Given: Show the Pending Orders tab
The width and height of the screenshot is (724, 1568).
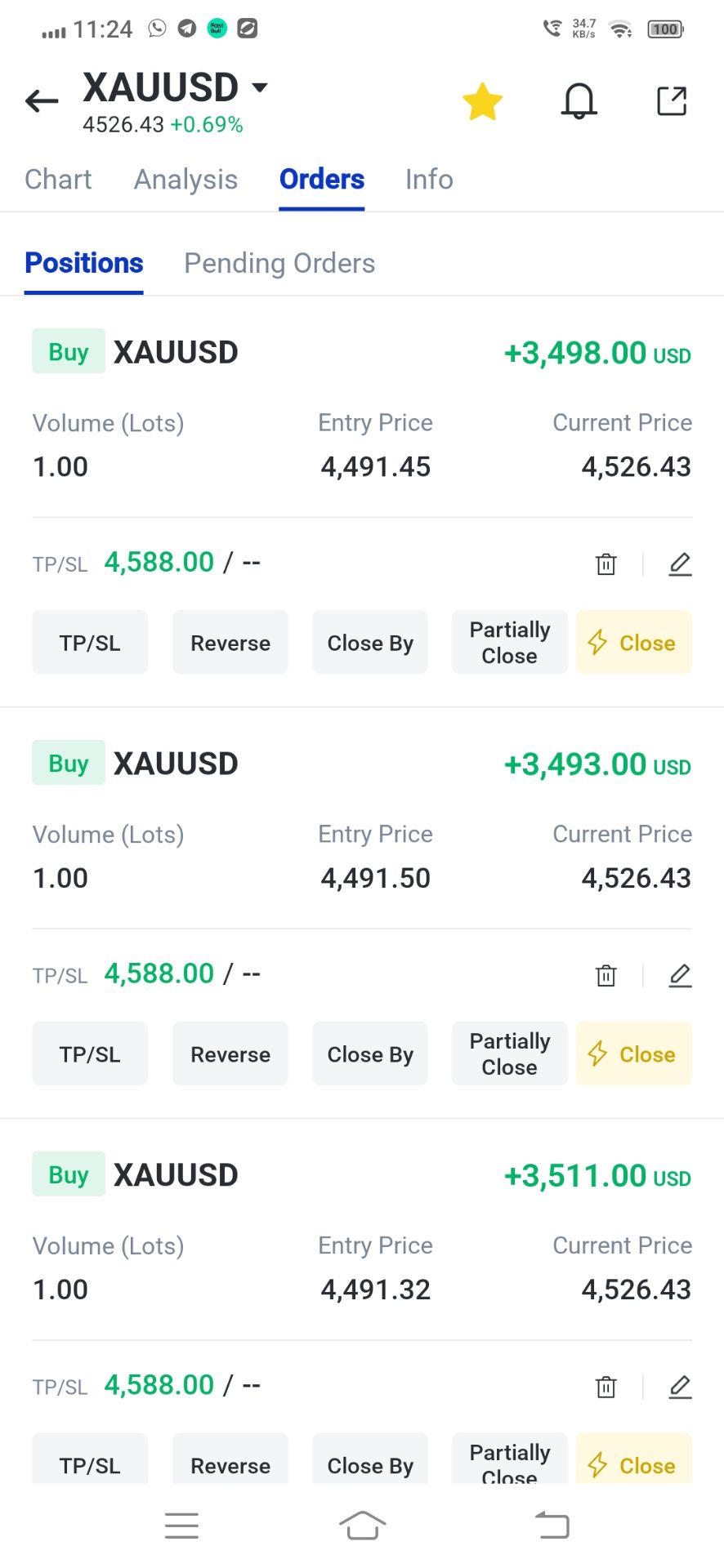Looking at the screenshot, I should 279,263.
